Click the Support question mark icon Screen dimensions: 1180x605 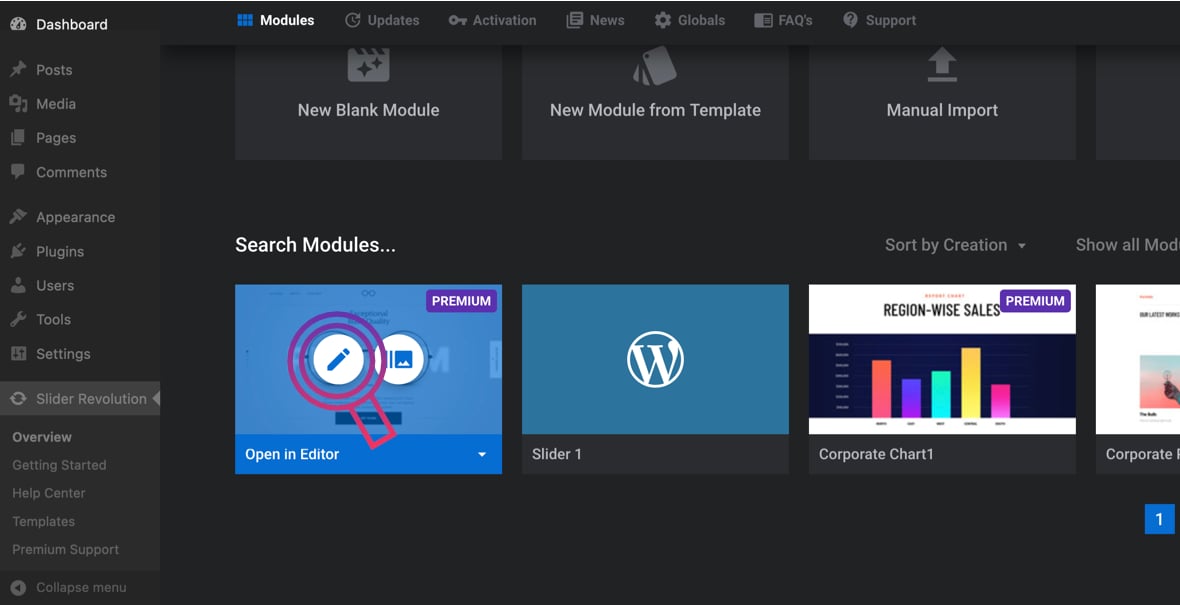coord(850,20)
